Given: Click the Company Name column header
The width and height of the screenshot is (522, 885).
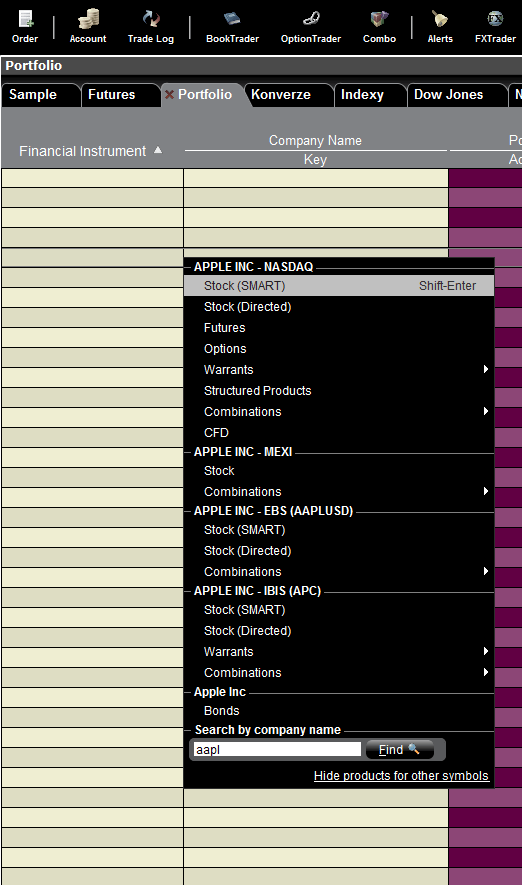Looking at the screenshot, I should (315, 141).
